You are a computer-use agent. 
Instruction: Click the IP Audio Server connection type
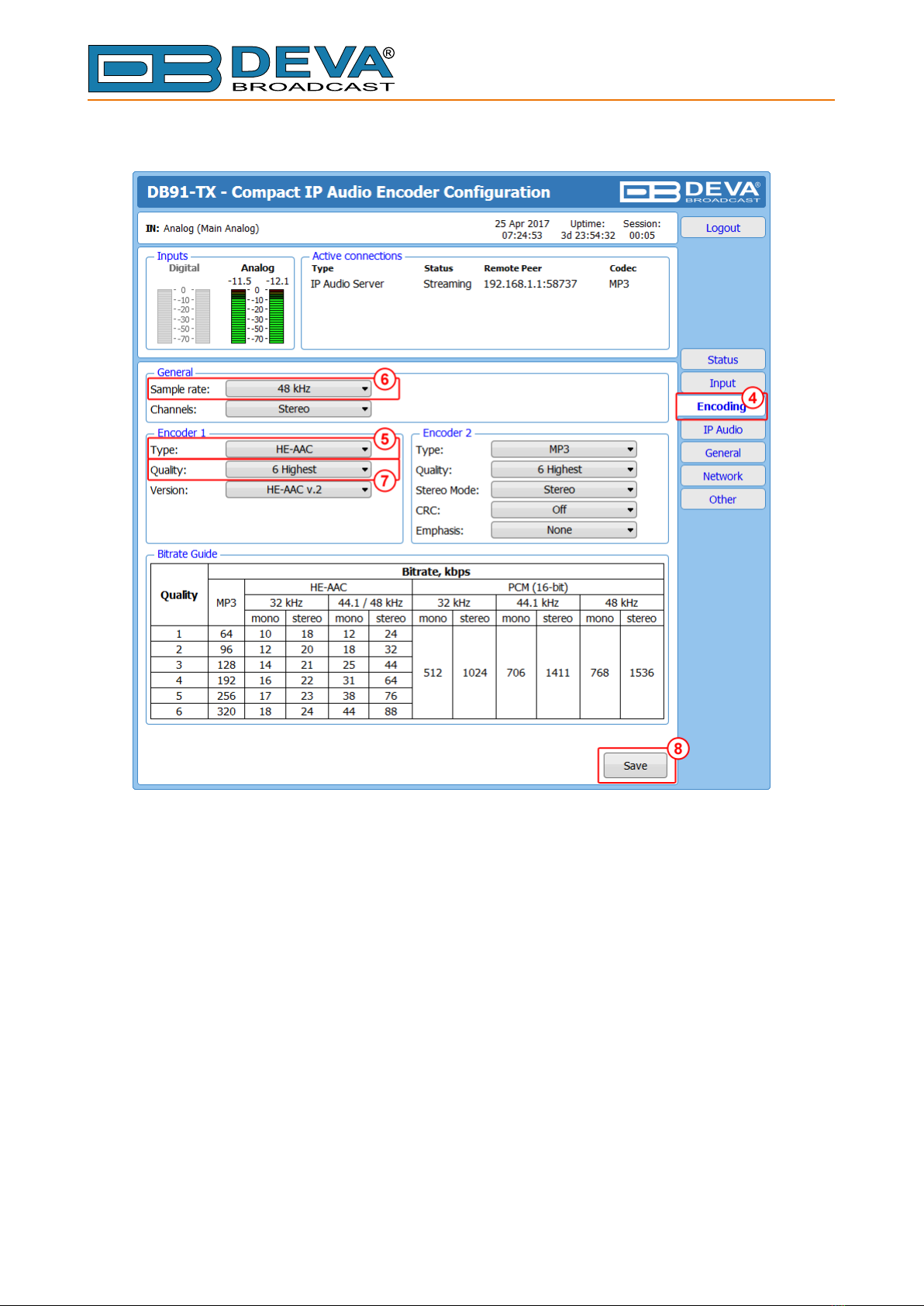coord(347,284)
